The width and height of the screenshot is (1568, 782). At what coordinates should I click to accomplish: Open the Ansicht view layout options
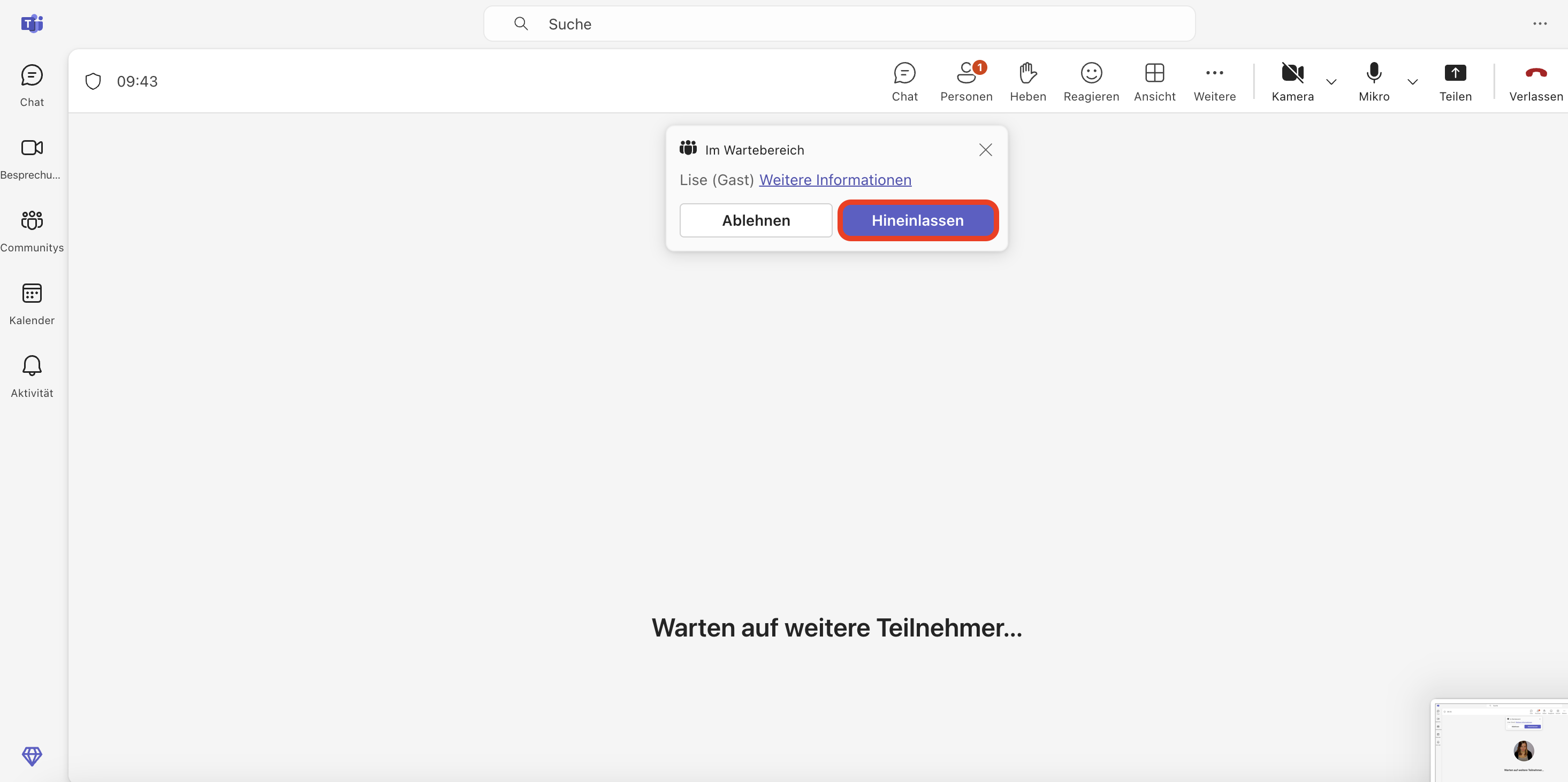[1154, 81]
